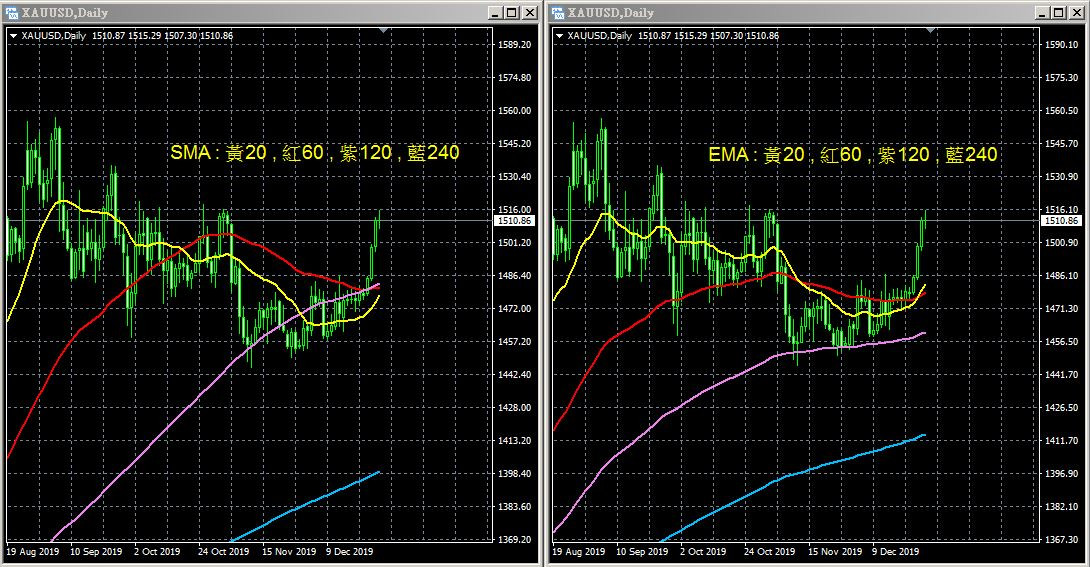Click current price label 1510.86 in right chart
The height and width of the screenshot is (567, 1090).
click(1061, 220)
